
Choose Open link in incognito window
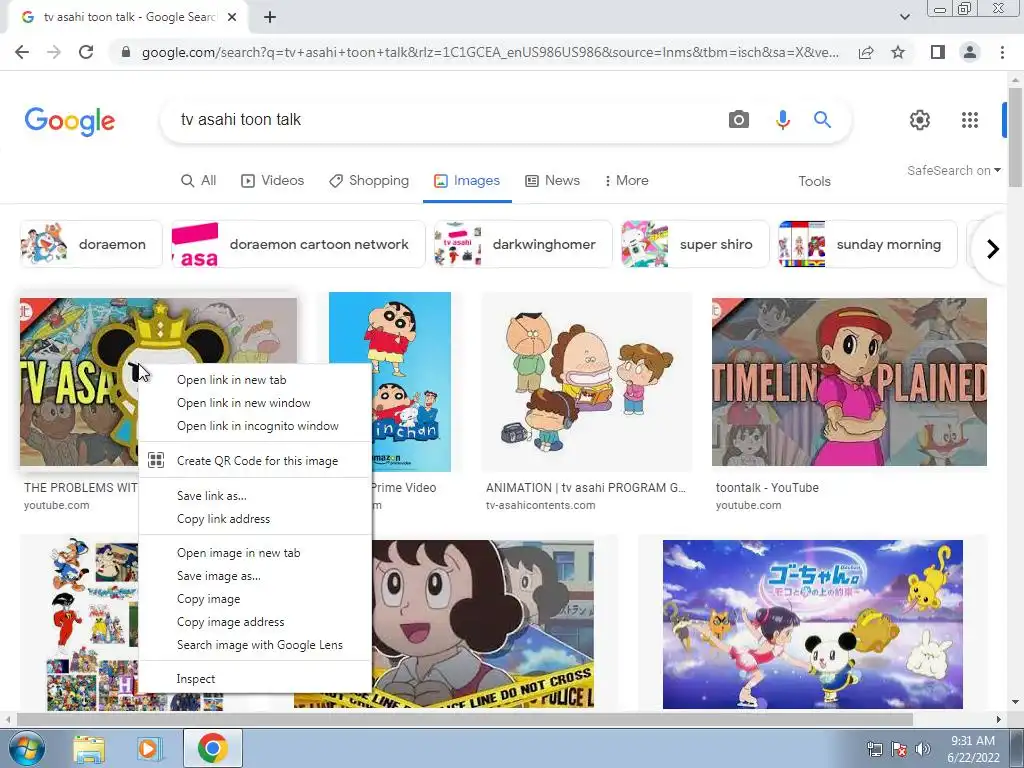coord(255,426)
